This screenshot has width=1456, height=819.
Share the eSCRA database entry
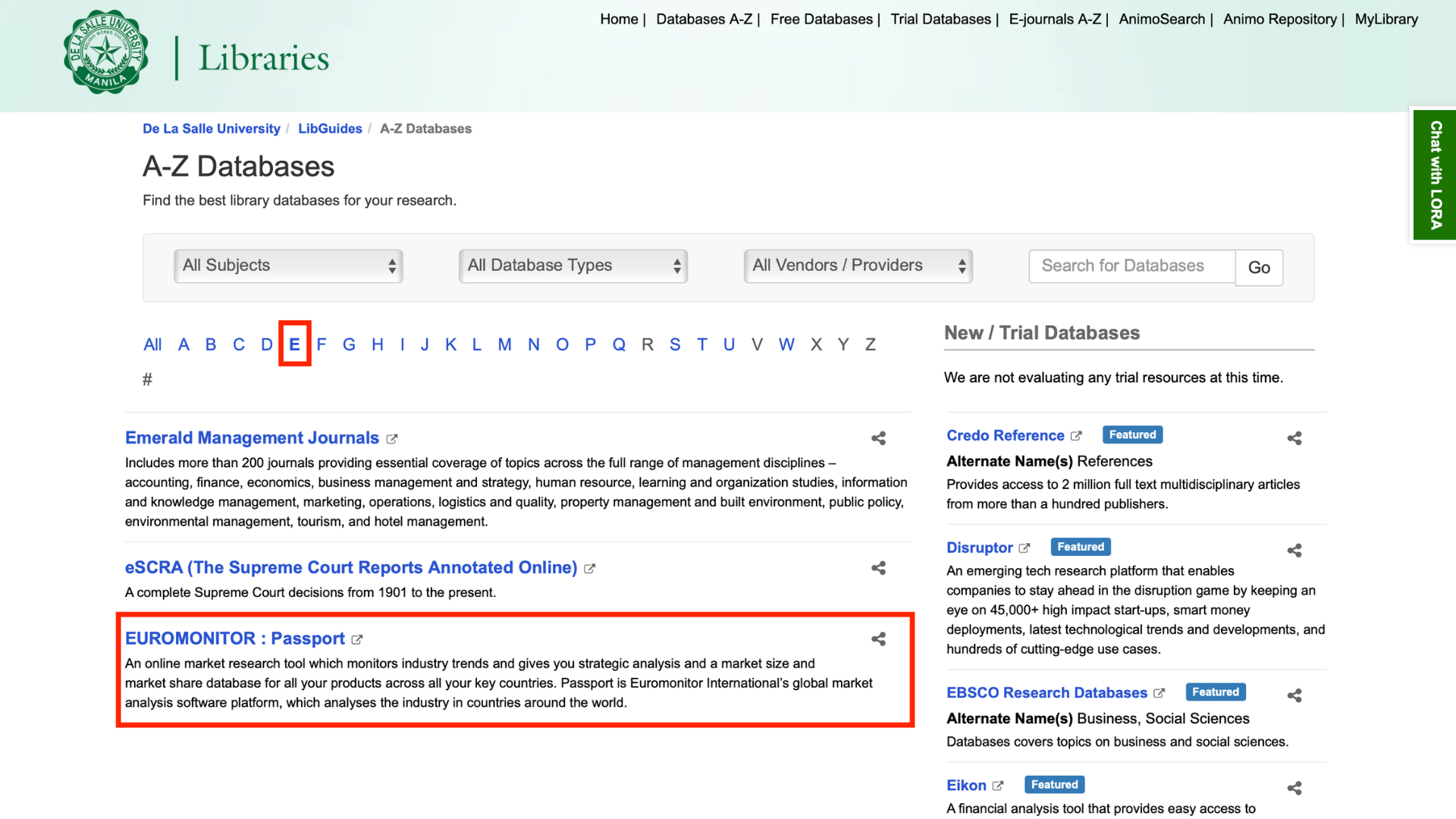[x=878, y=568]
